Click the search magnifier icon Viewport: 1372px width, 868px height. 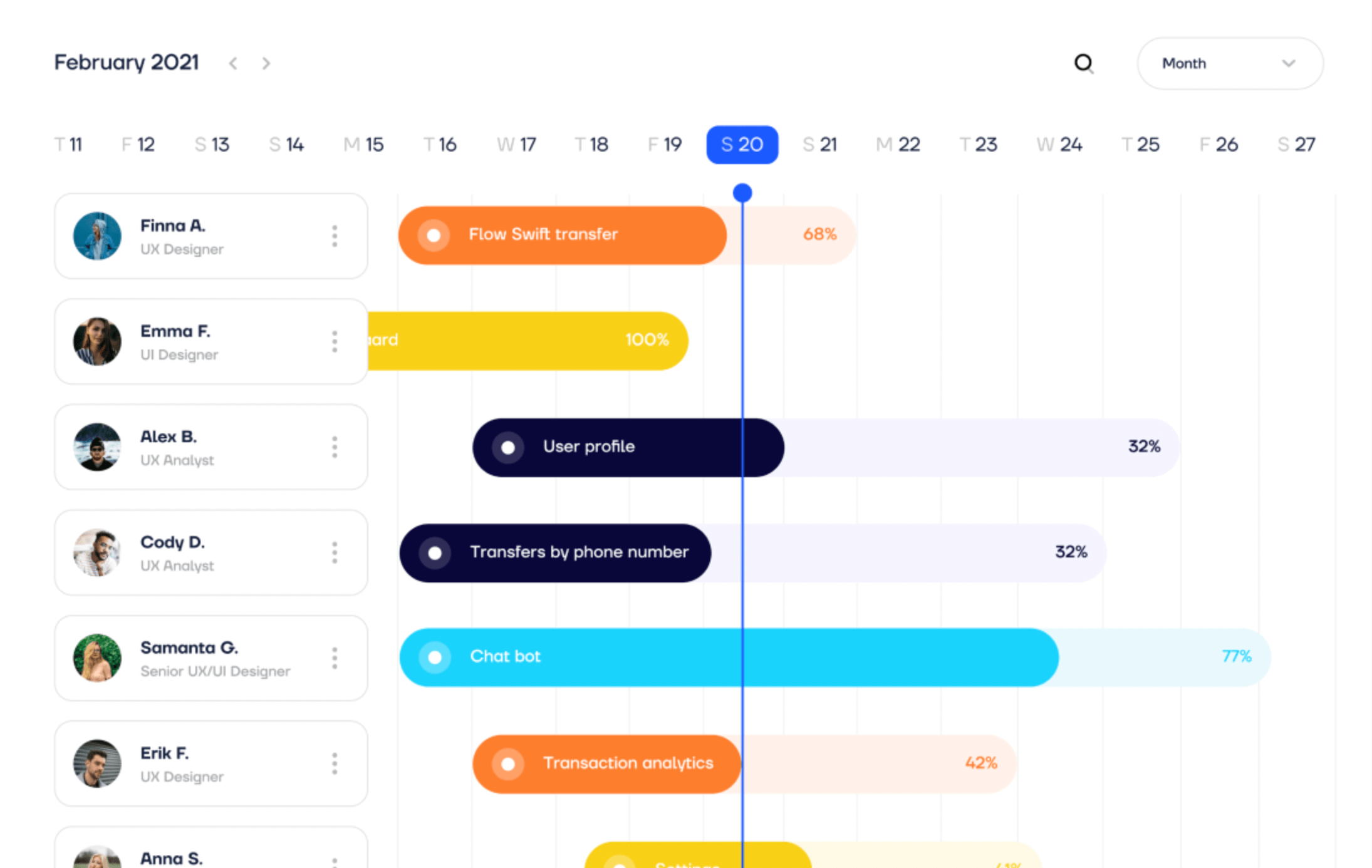point(1083,63)
